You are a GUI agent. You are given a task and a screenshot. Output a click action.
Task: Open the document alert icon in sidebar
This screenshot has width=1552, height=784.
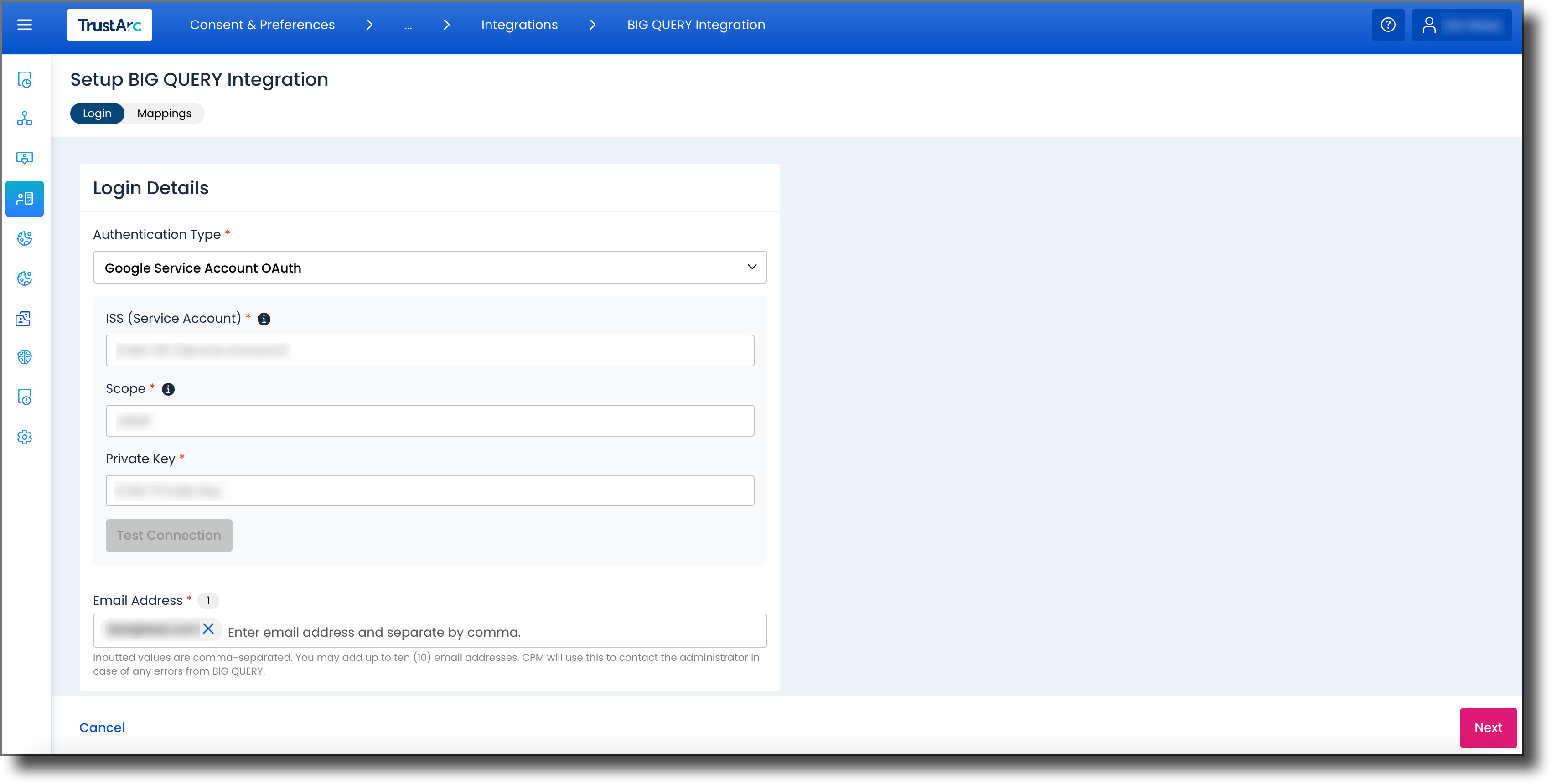[24, 397]
